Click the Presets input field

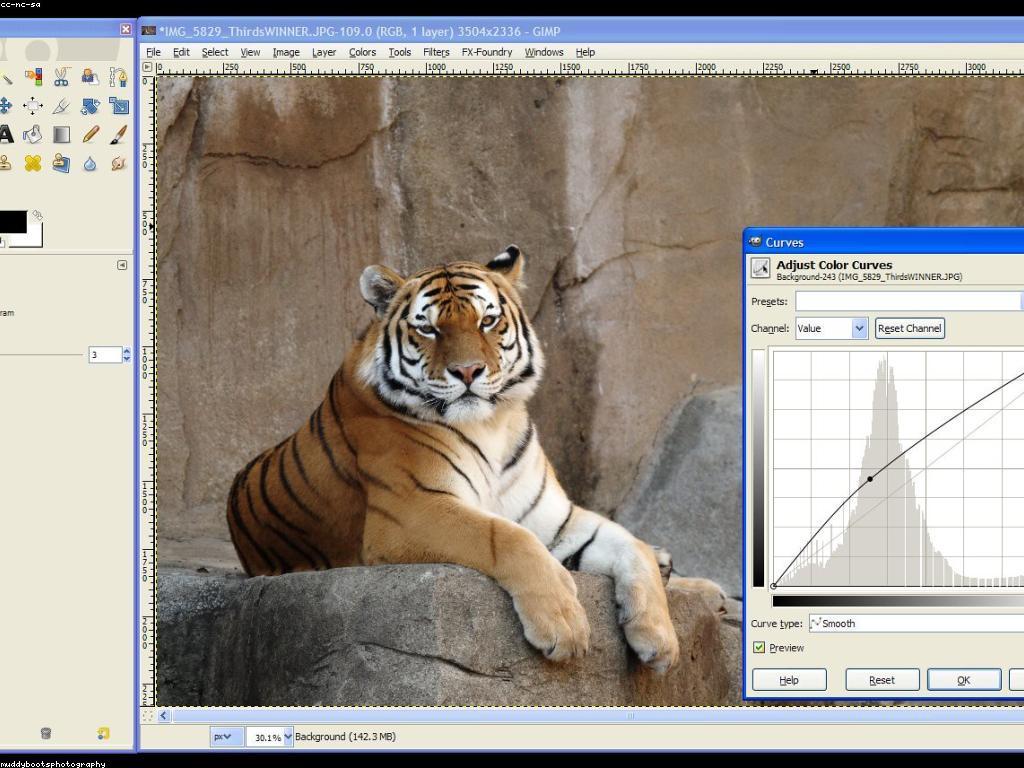click(907, 301)
